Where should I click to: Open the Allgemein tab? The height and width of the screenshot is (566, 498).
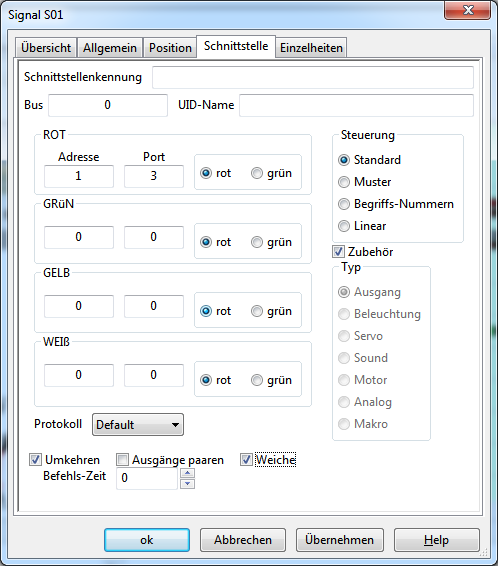[x=110, y=48]
